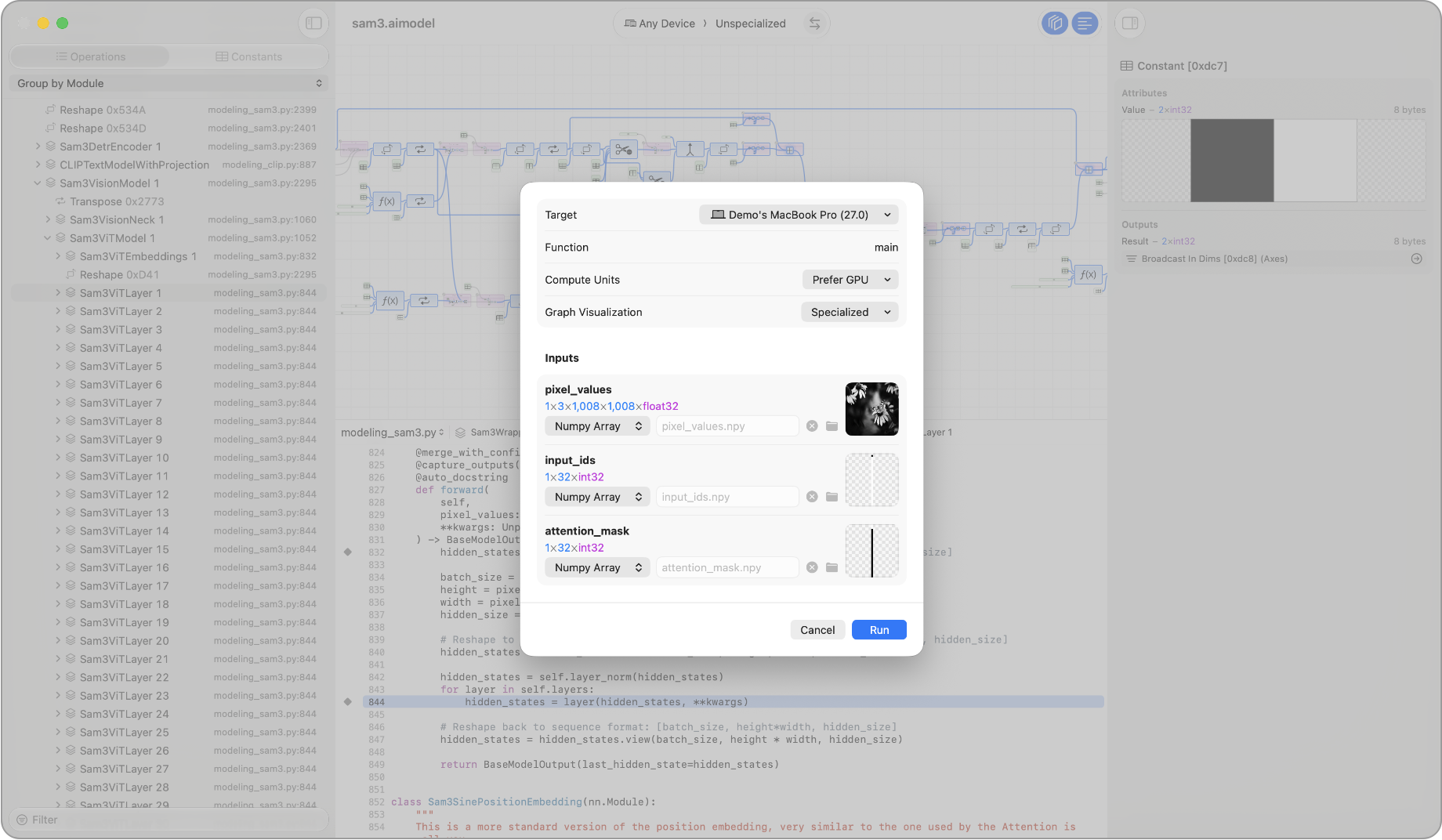This screenshot has width=1442, height=840.
Task: Click the Constant table icon in inspector
Action: point(1127,66)
